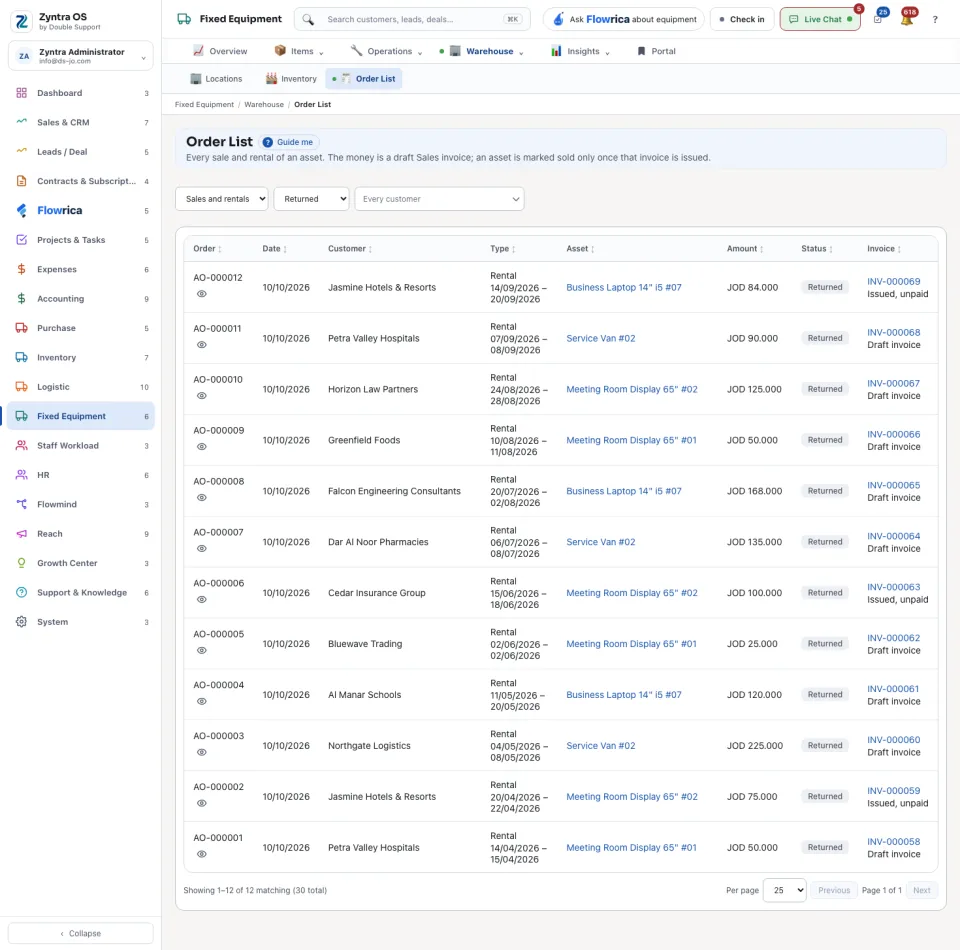
Task: Open the Inventory sub-tab under Warehouse
Action: (x=291, y=79)
